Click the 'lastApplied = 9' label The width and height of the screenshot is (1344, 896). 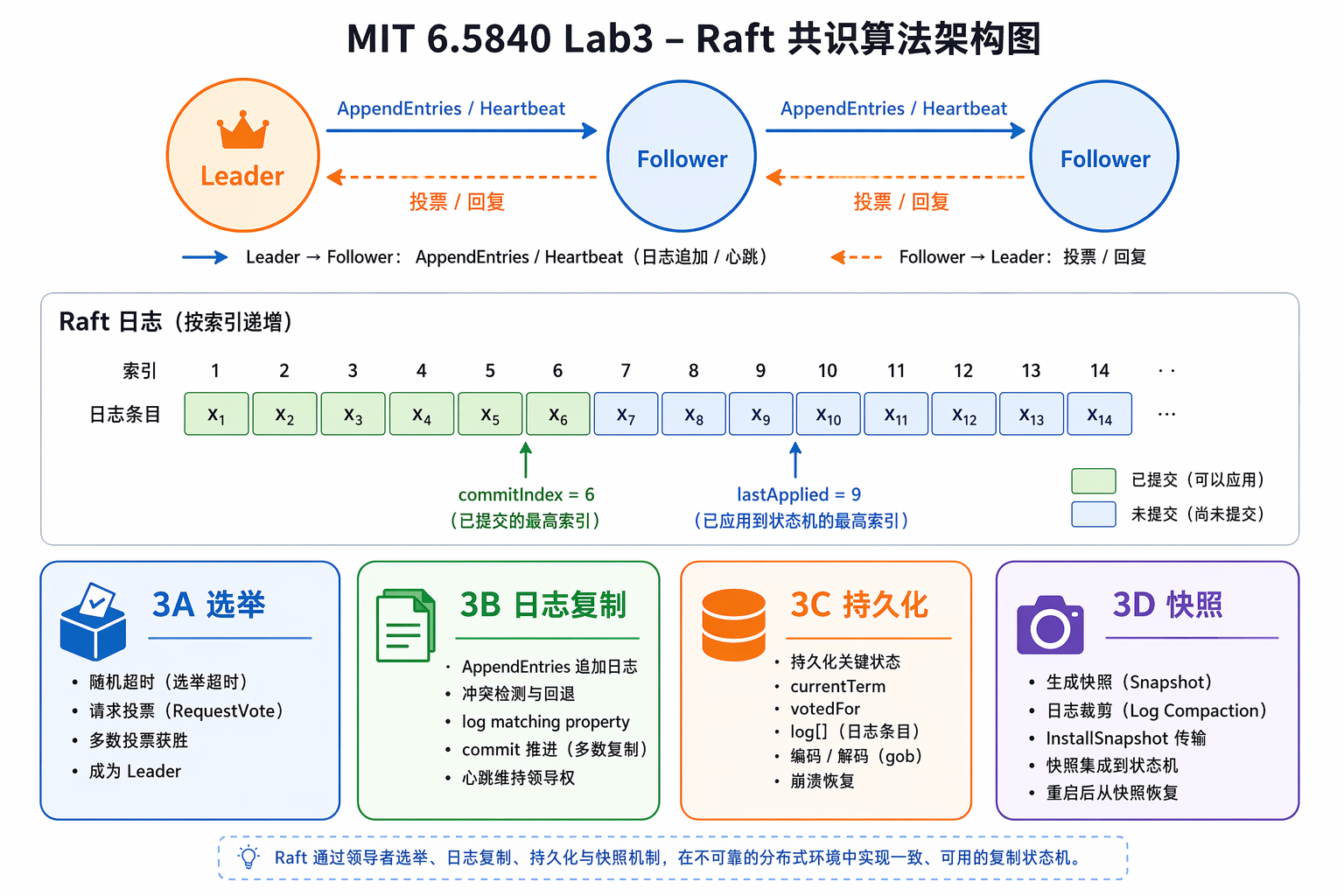[x=799, y=494]
